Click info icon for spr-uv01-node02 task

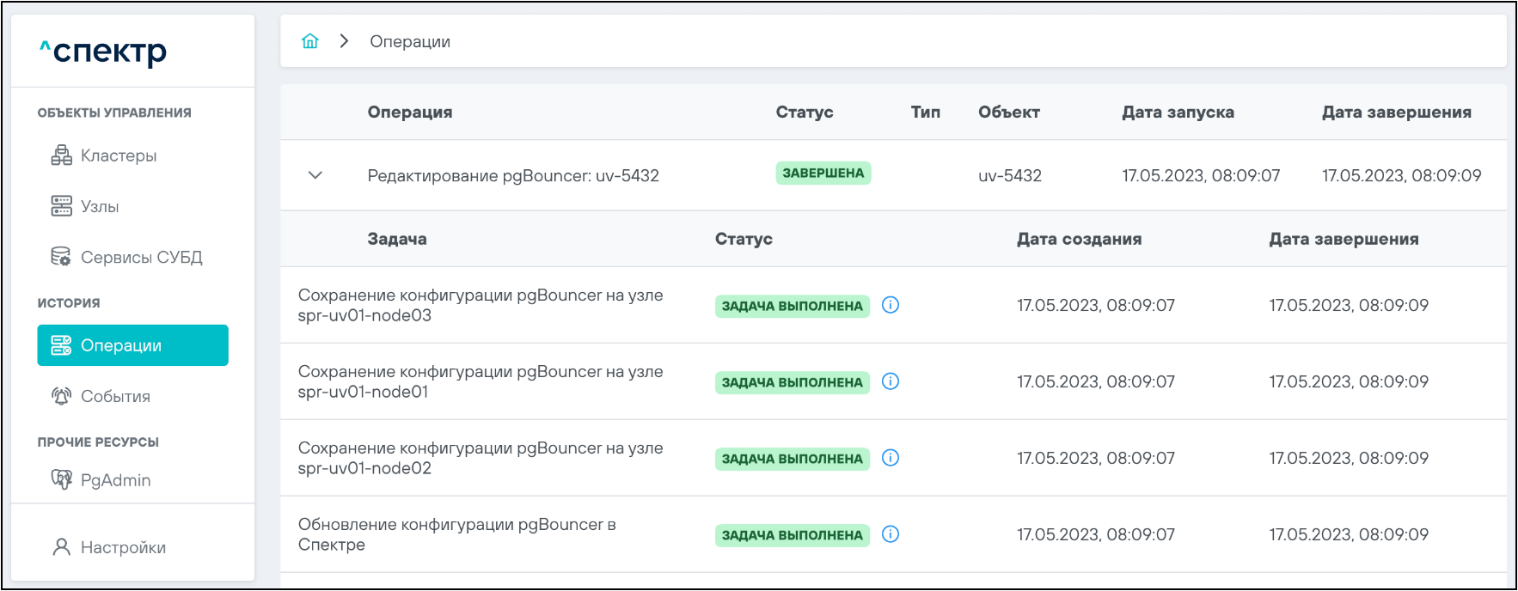(x=891, y=458)
